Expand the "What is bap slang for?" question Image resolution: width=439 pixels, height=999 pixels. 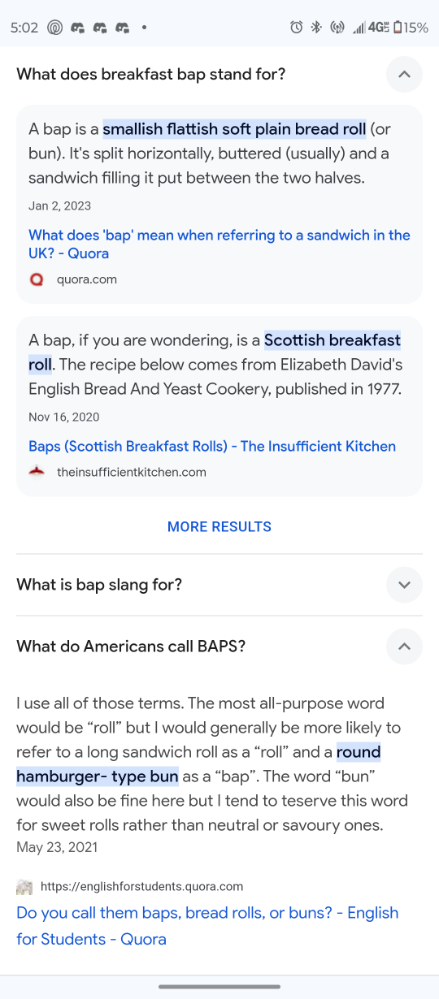click(404, 584)
